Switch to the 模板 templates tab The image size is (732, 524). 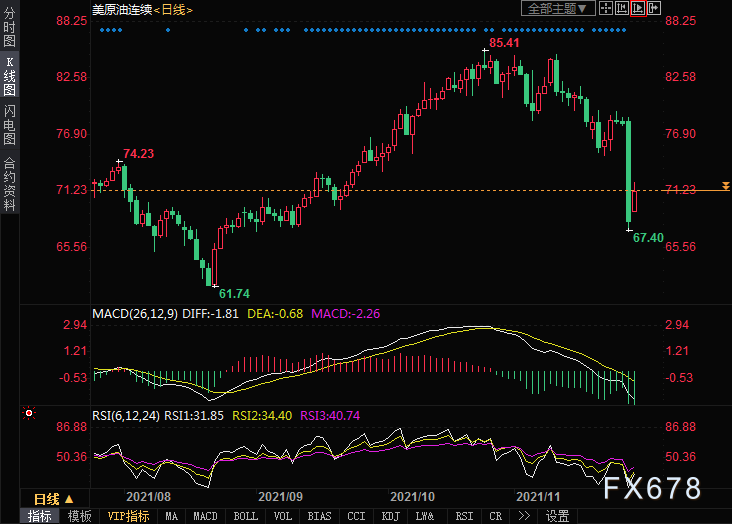(x=79, y=516)
